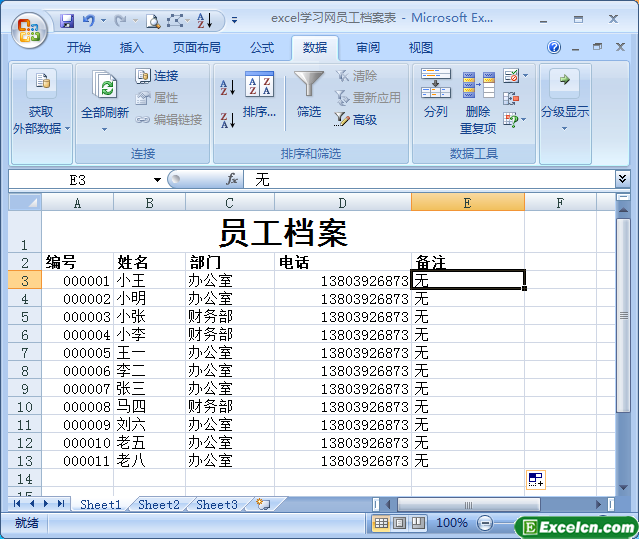Expand the Outline (分级显示) dropdown

click(564, 100)
